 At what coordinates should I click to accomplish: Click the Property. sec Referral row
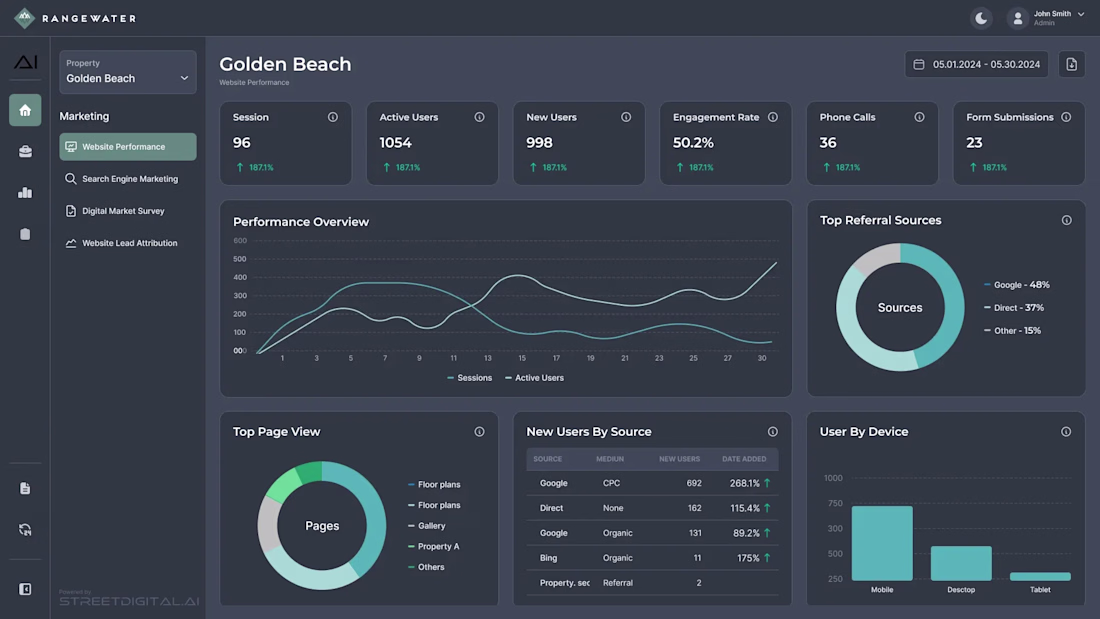(x=652, y=583)
